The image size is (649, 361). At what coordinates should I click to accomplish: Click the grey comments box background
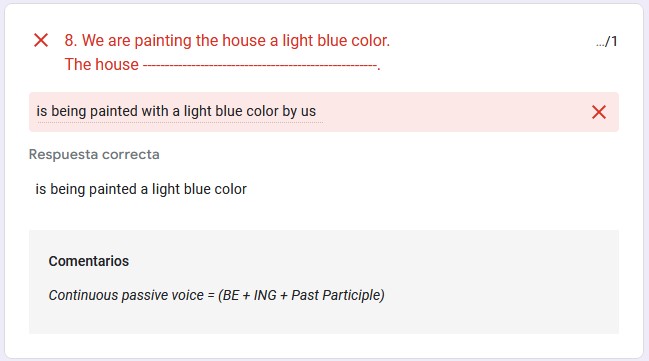[324, 282]
